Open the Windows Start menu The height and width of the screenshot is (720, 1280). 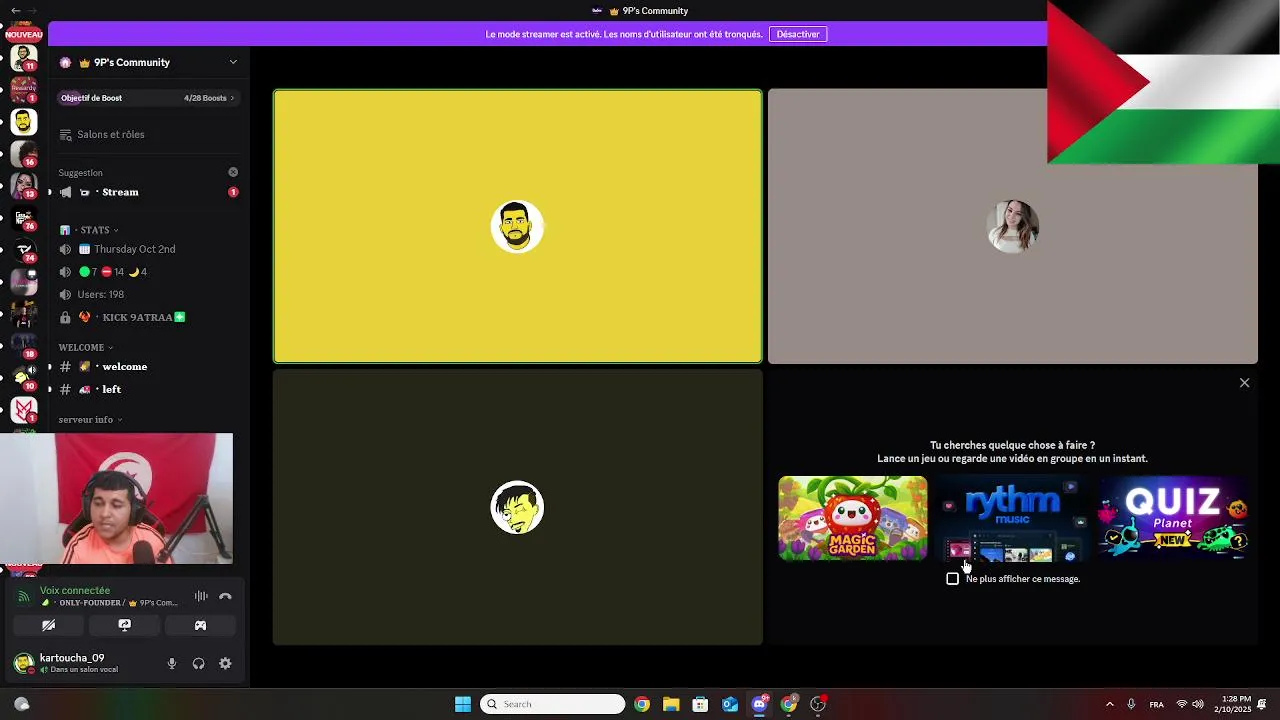(x=463, y=704)
